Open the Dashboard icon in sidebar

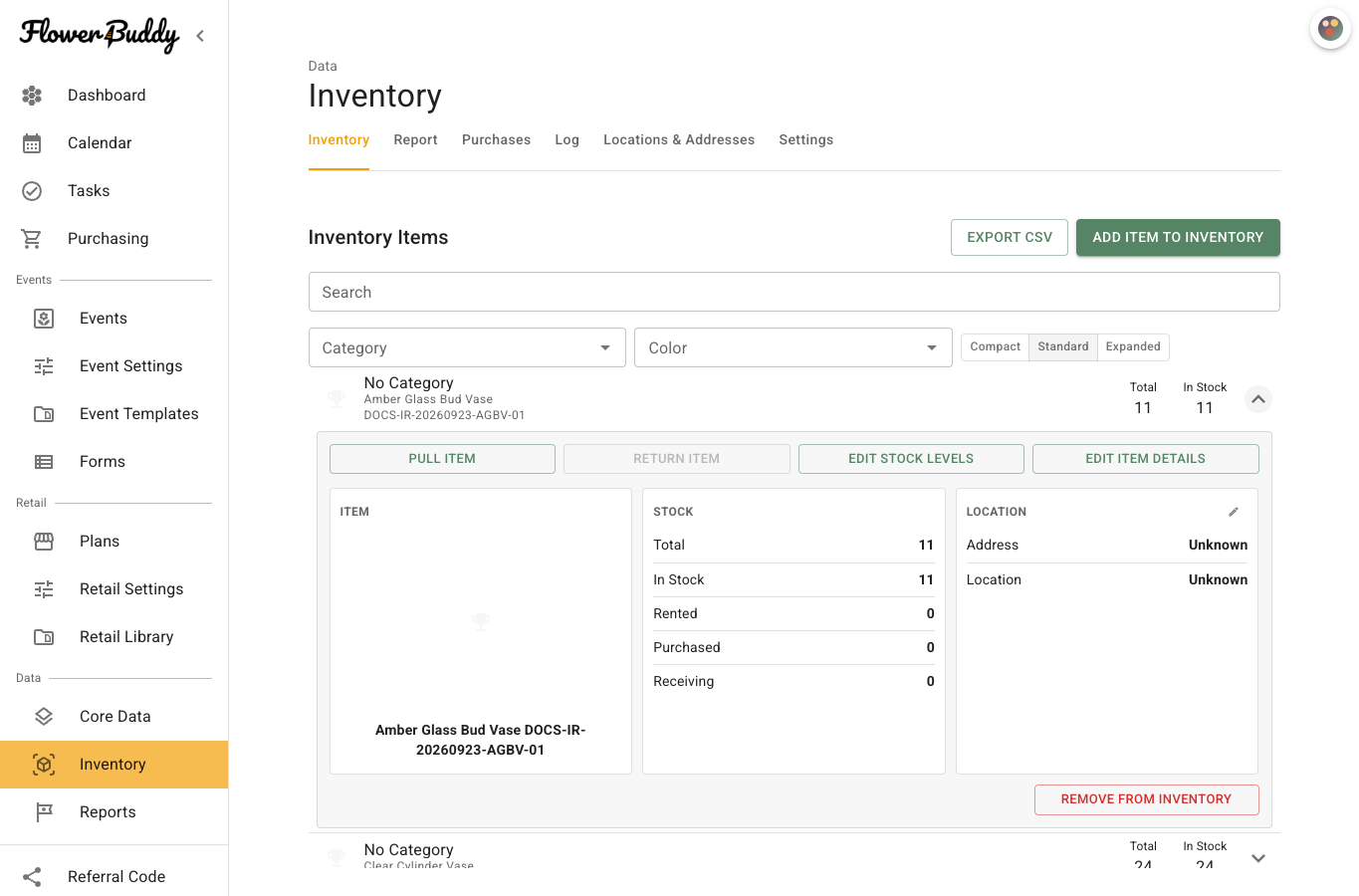tap(32, 96)
